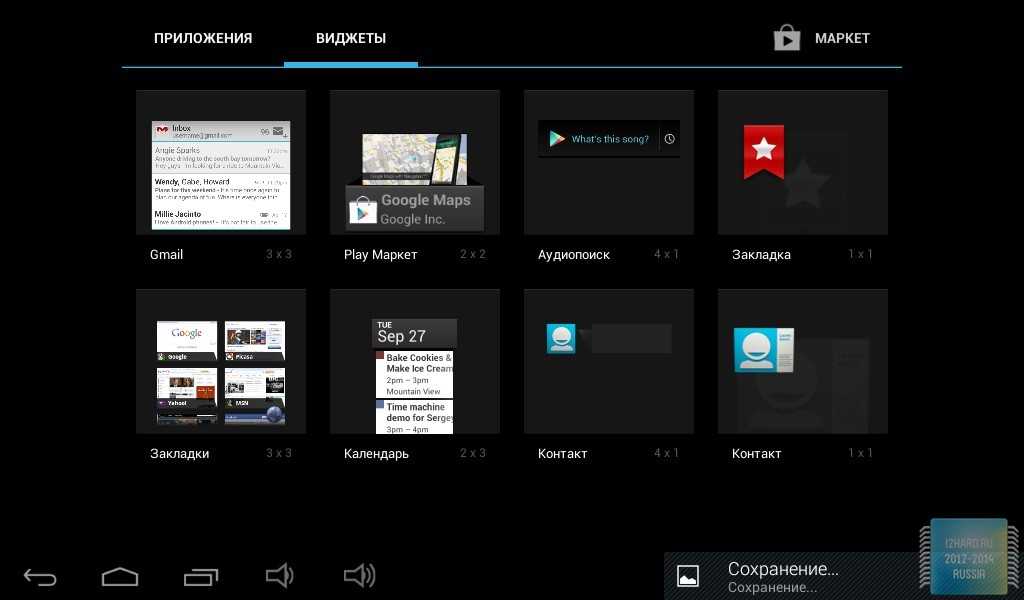Choose the Календарь Sep 27 widget preview

point(415,375)
